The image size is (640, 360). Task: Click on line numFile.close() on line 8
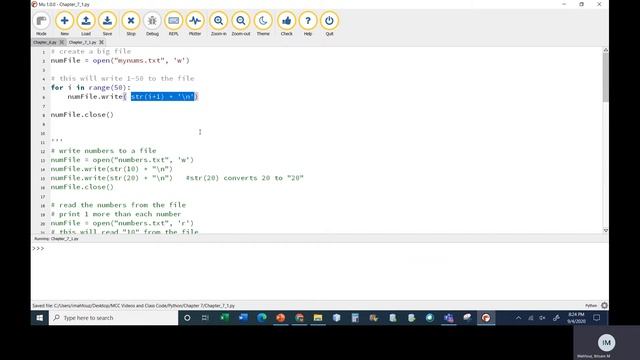point(82,115)
